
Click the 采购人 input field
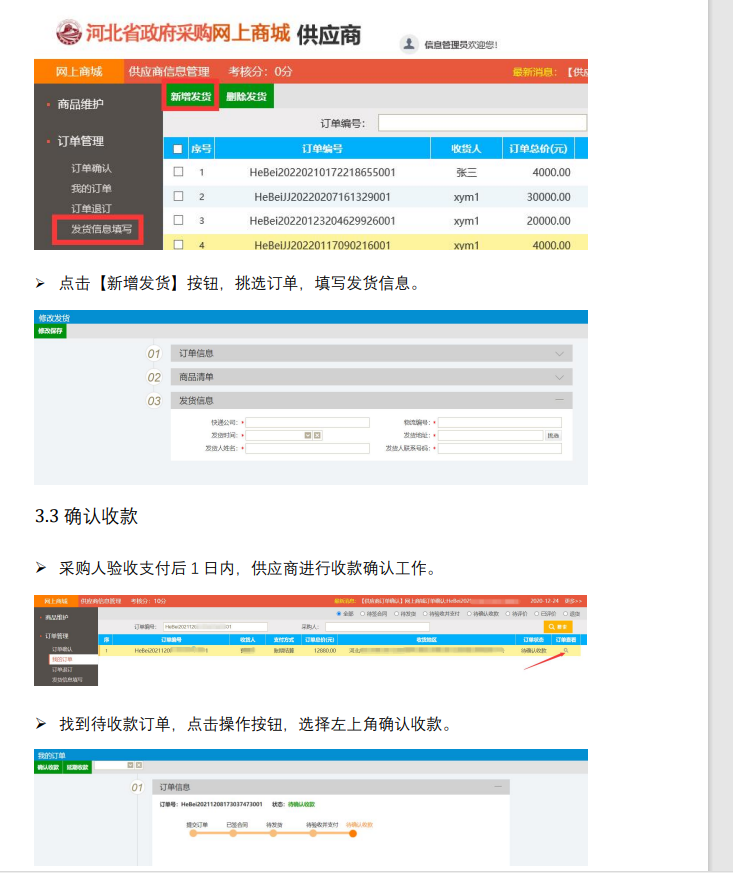(377, 627)
